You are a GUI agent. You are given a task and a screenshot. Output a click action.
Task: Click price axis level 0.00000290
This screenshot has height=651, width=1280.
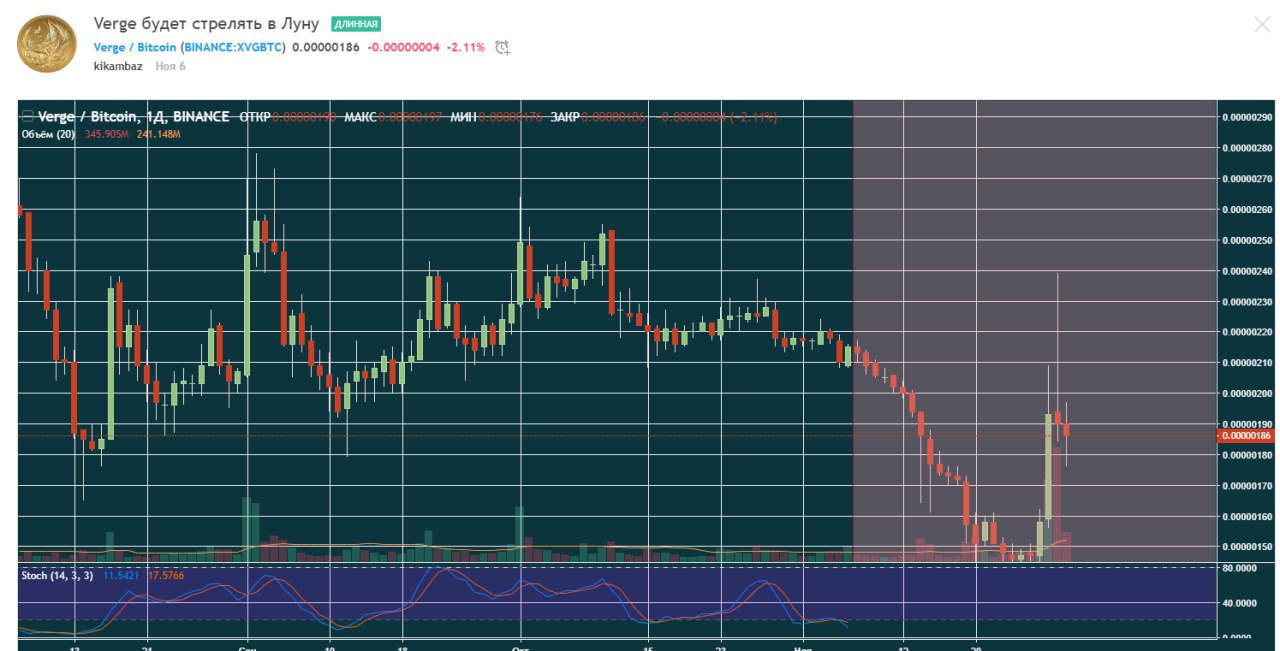[1247, 117]
